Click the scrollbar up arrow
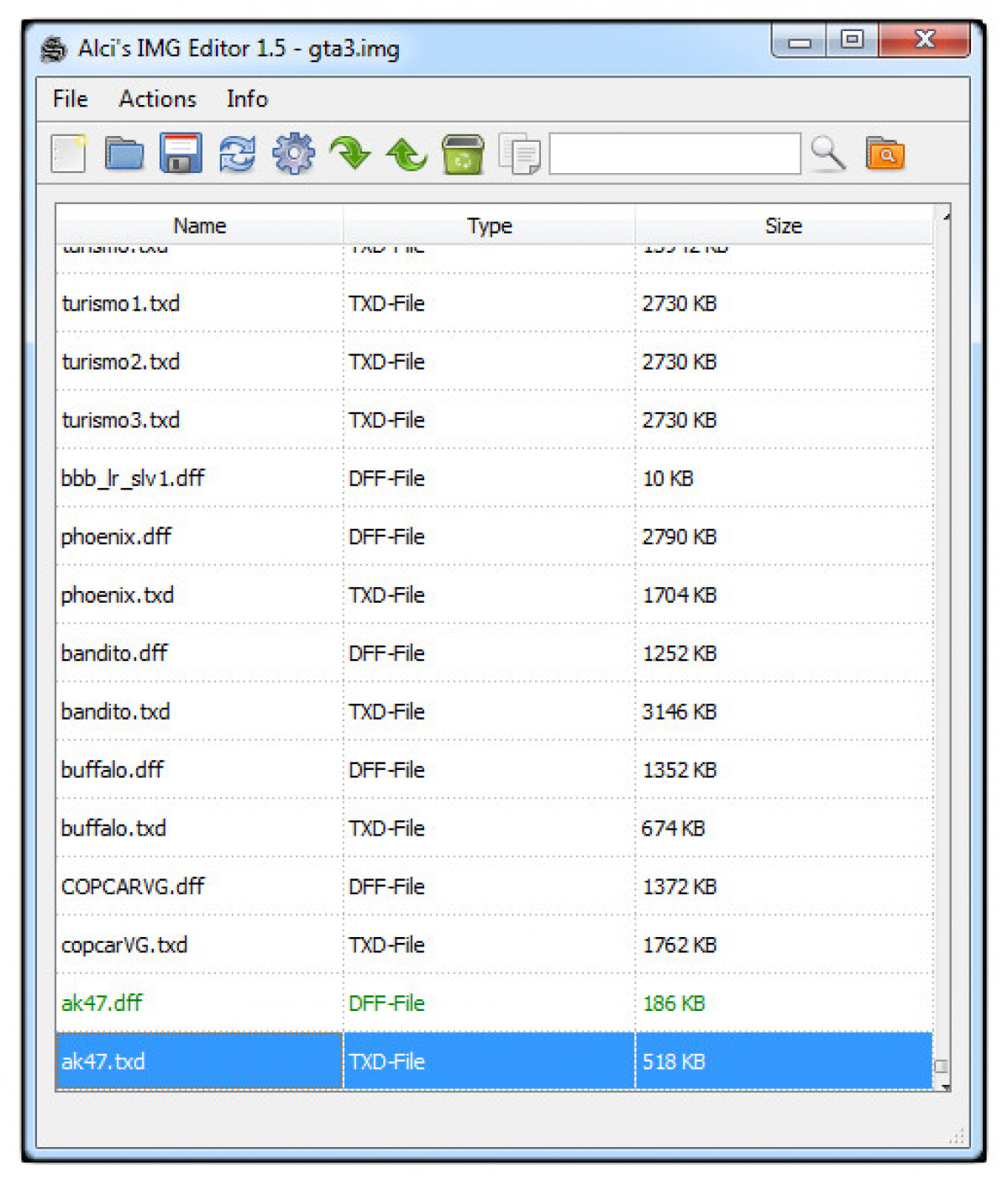Viewport: 1008px width, 1184px height. (x=944, y=216)
